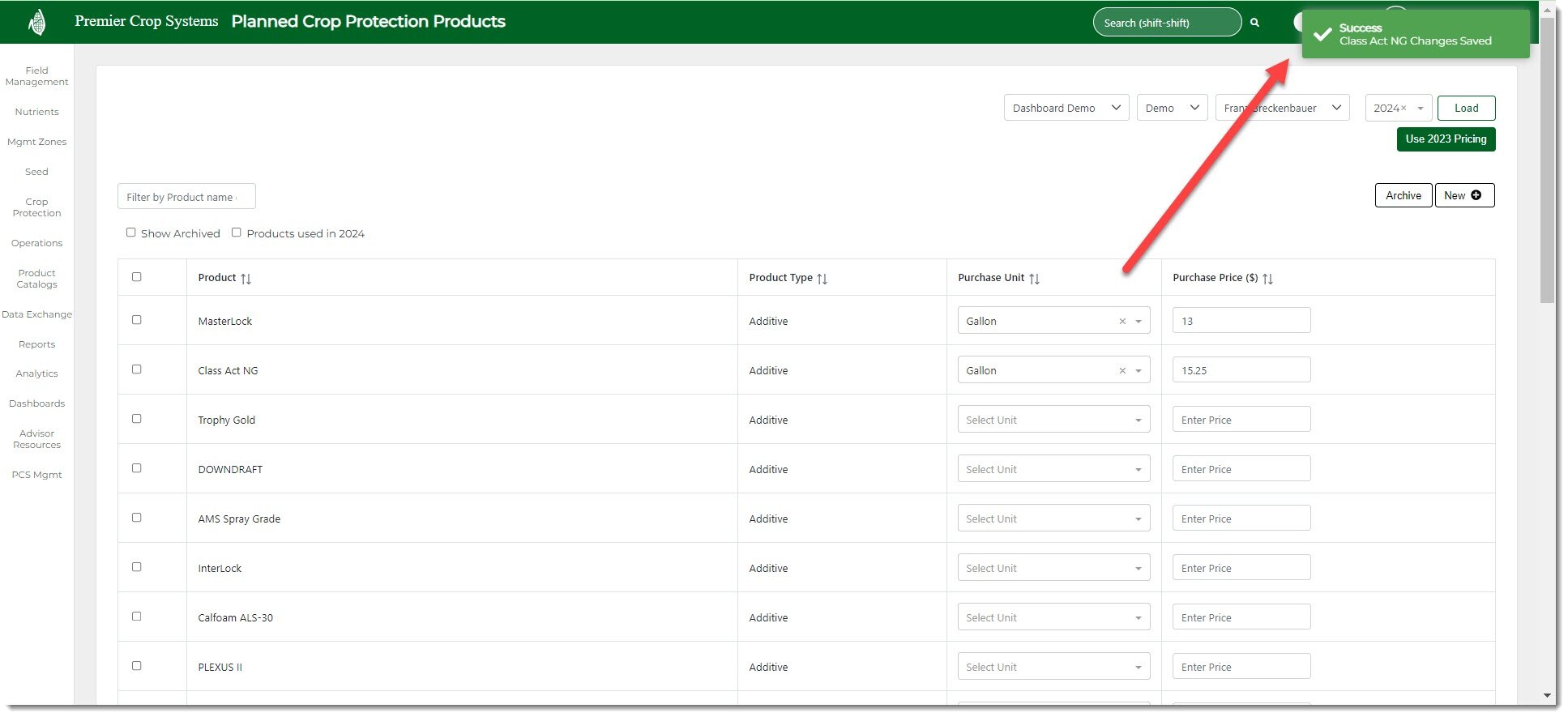1568x717 pixels.
Task: Sort by Purchase Unit column arrows
Action: (1034, 279)
